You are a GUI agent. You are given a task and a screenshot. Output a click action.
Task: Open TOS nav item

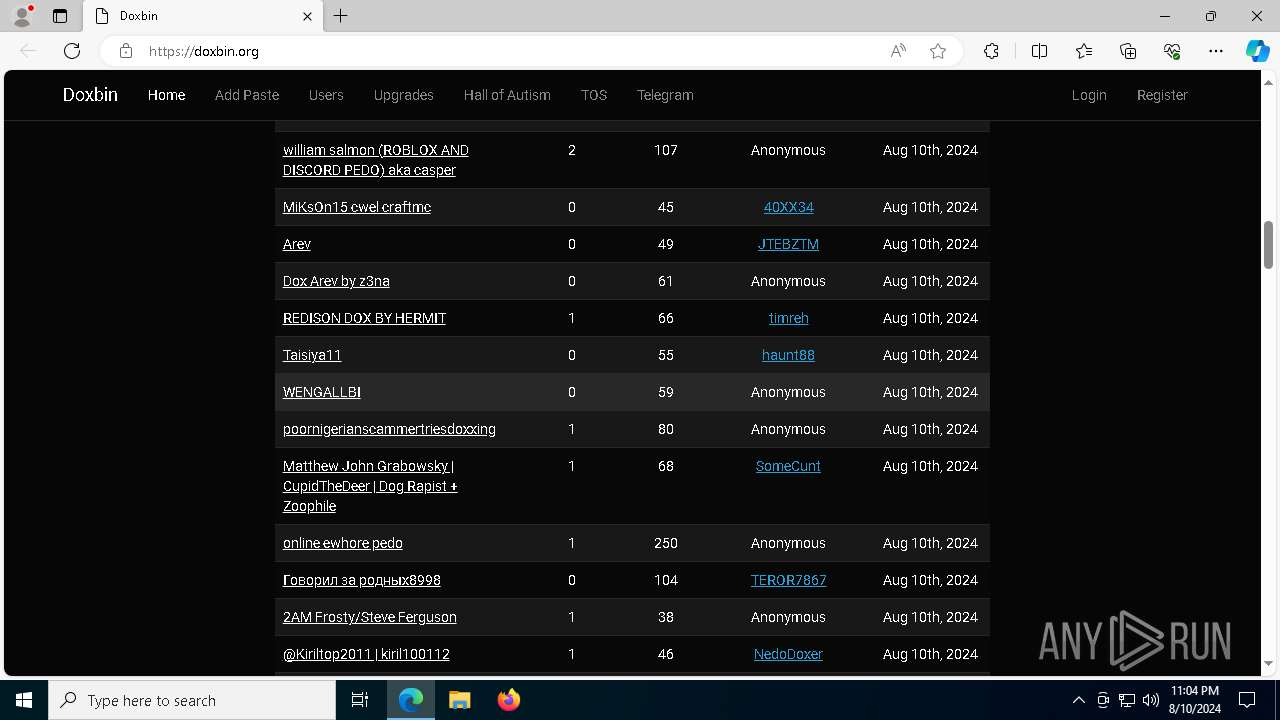tap(594, 95)
